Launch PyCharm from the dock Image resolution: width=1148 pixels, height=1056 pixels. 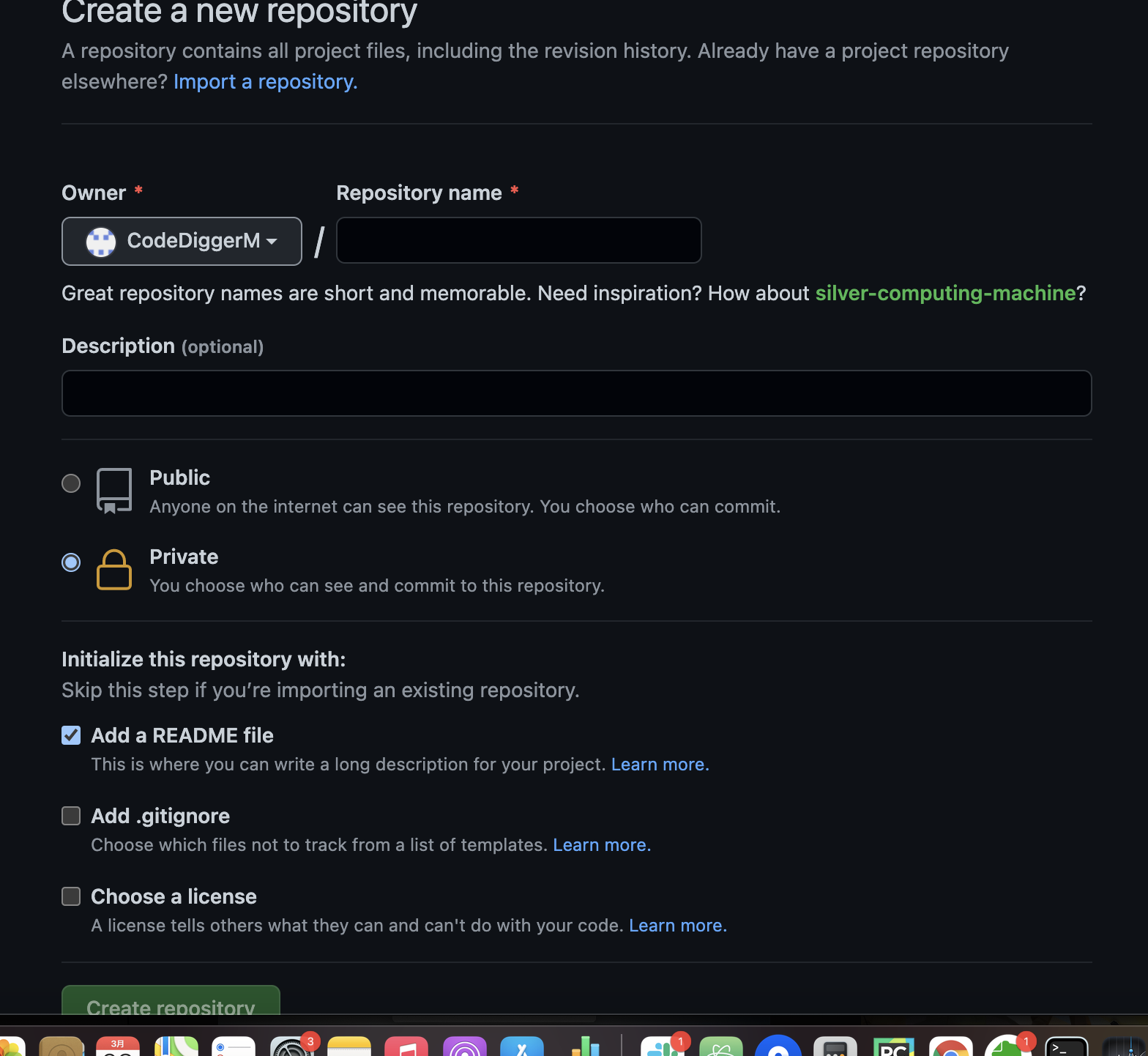[893, 1046]
